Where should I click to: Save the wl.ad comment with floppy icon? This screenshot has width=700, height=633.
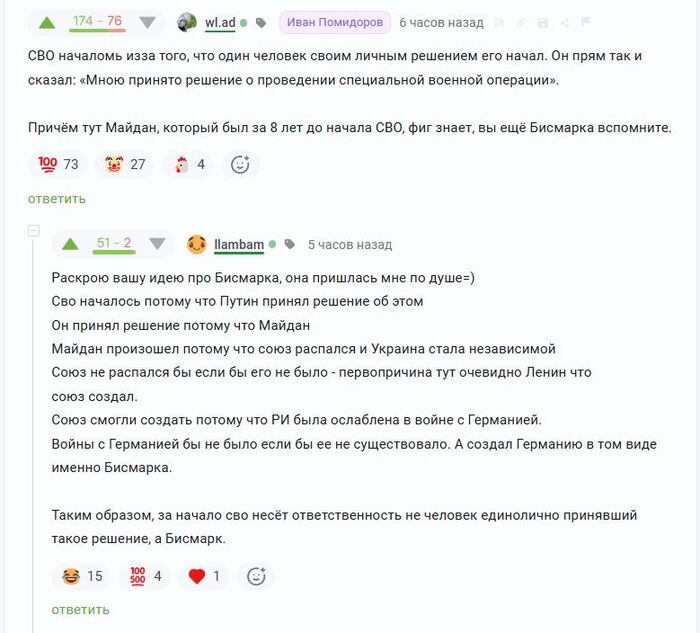[543, 23]
